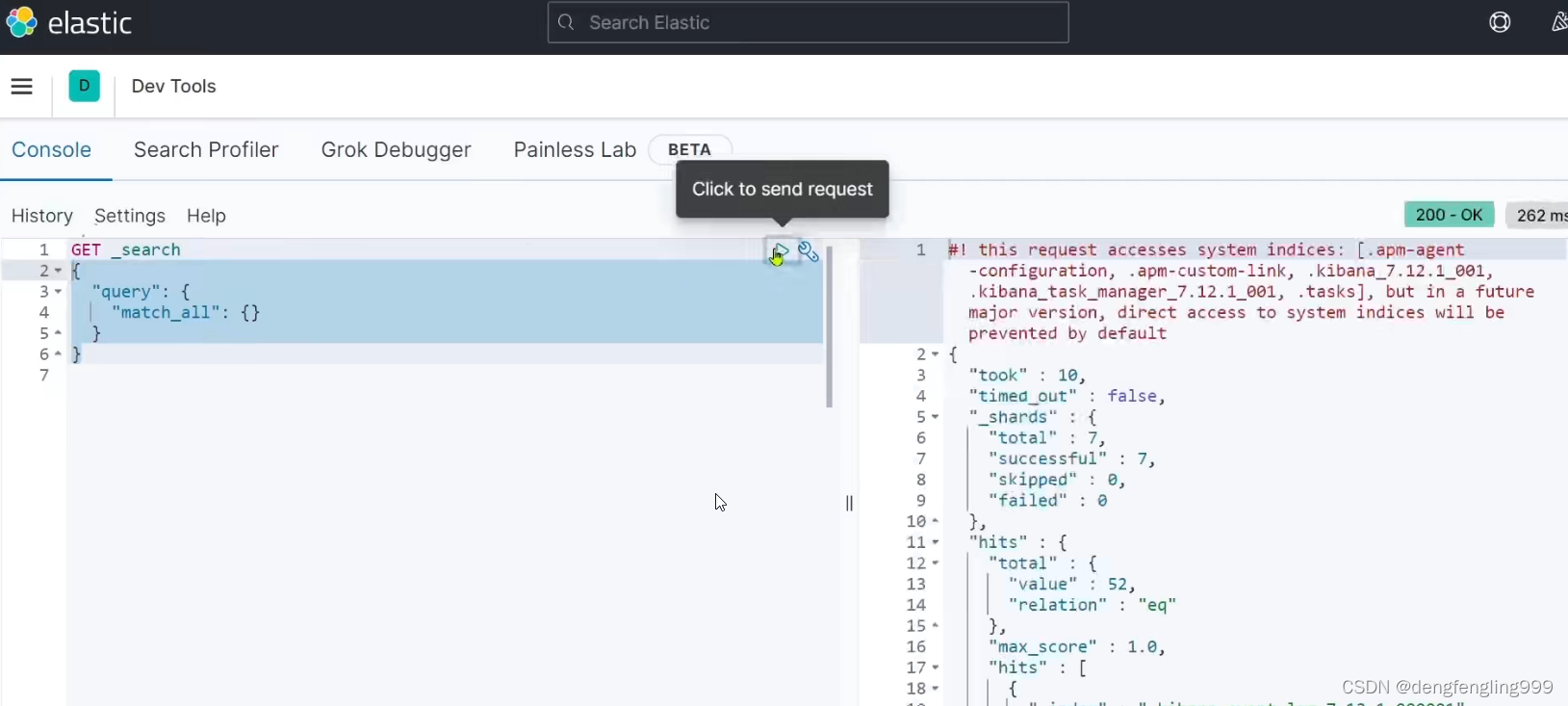Click the pane resize handle
Viewport: 1568px width, 706px height.
point(849,503)
